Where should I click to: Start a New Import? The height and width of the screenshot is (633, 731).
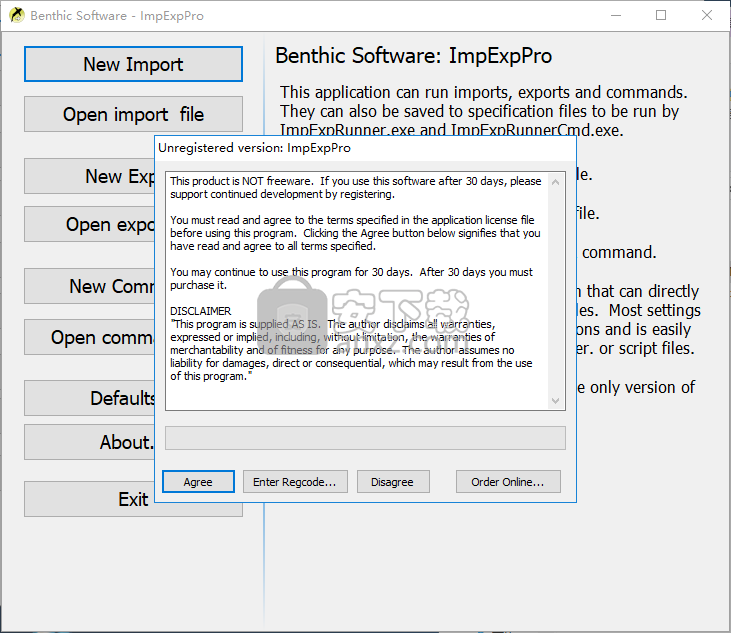(133, 64)
